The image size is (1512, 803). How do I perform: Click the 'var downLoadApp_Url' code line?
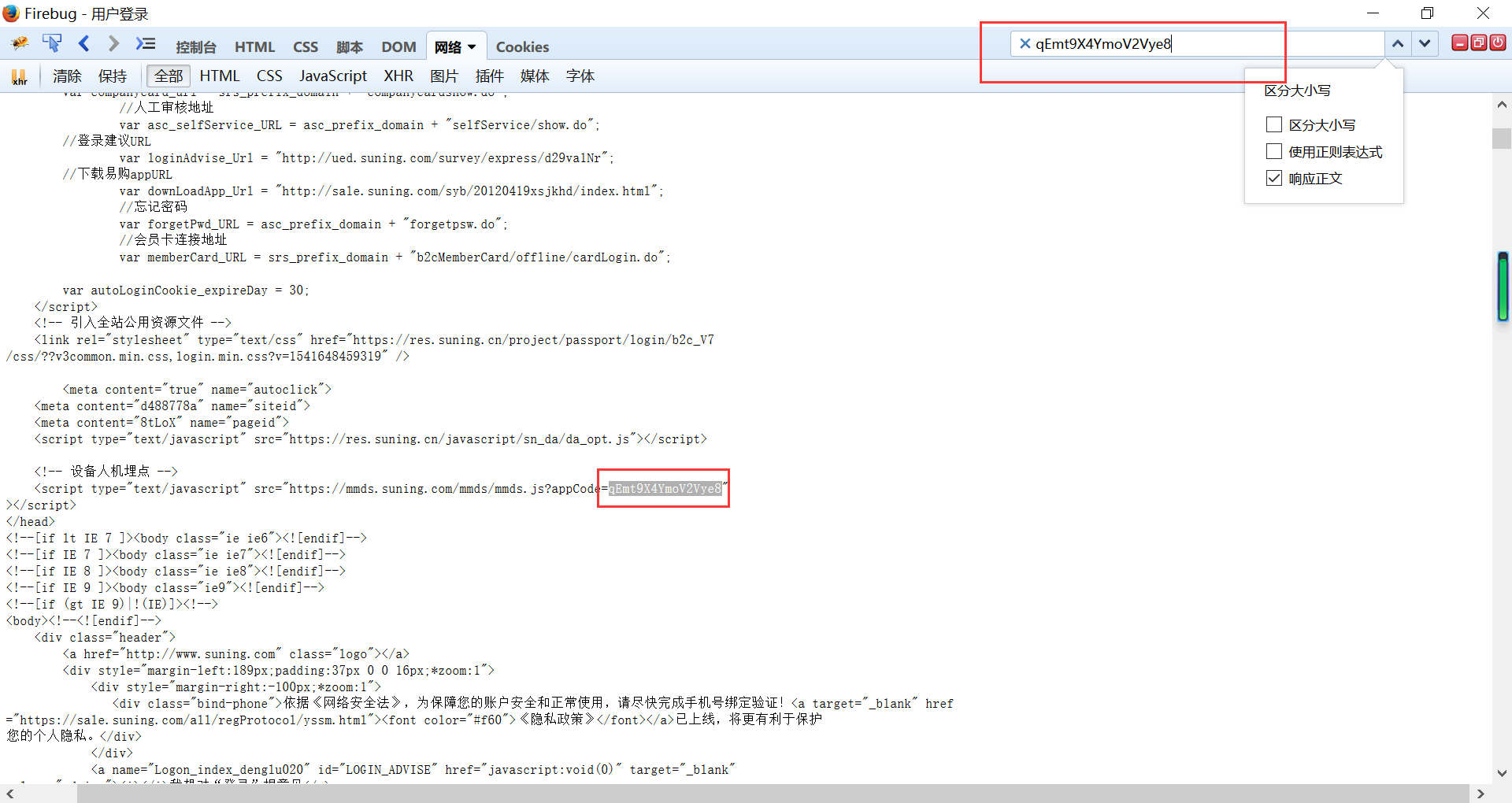point(391,191)
